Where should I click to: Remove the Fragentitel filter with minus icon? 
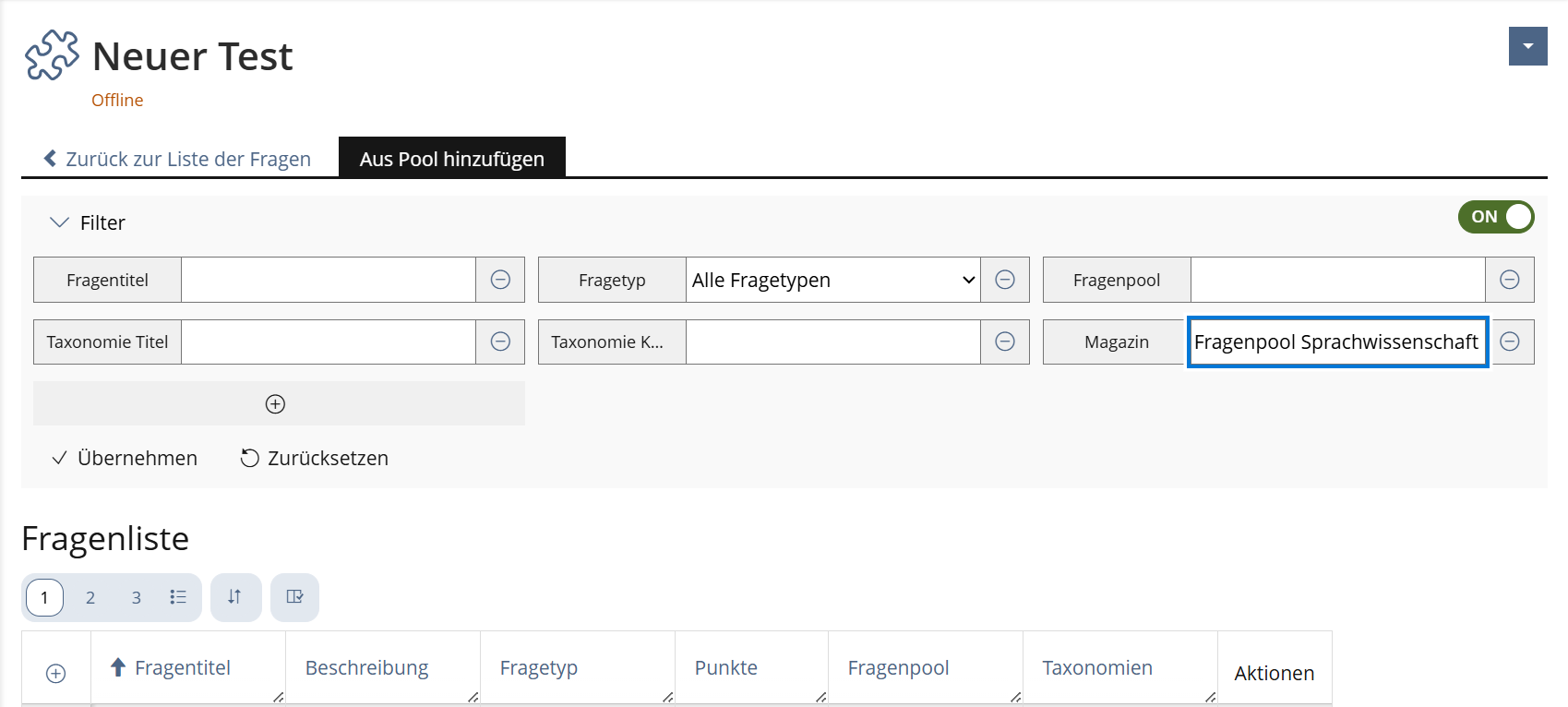[500, 280]
